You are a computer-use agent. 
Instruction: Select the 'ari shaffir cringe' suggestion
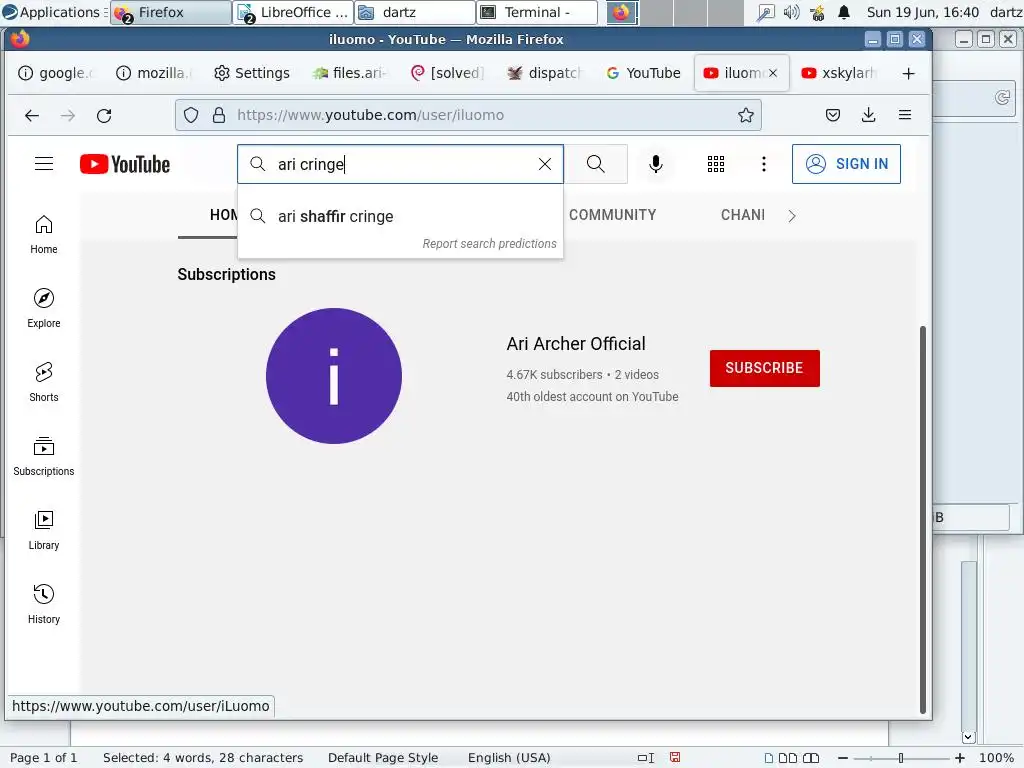pyautogui.click(x=400, y=216)
